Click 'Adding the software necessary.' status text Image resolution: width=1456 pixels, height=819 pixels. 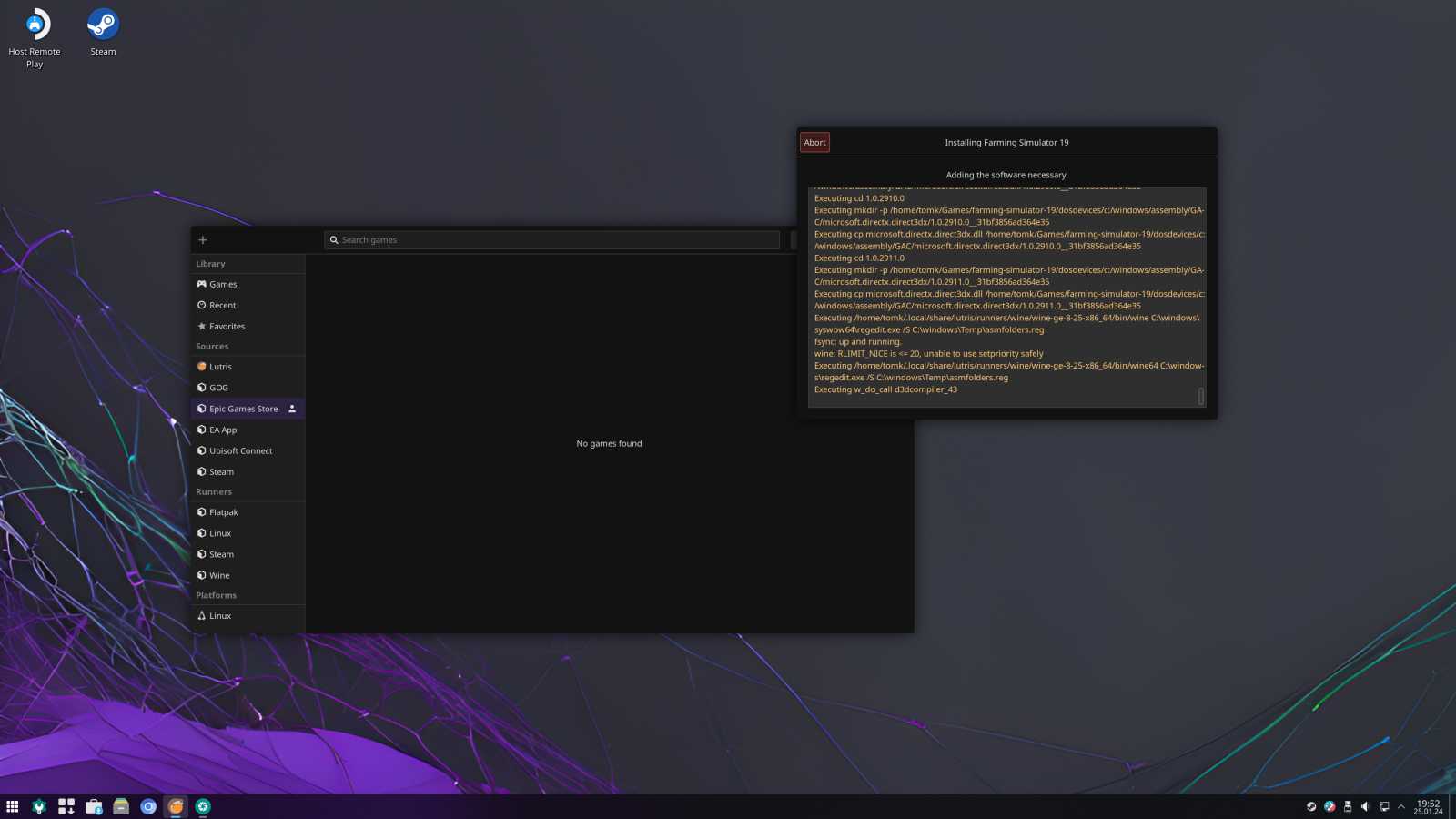coord(1006,175)
